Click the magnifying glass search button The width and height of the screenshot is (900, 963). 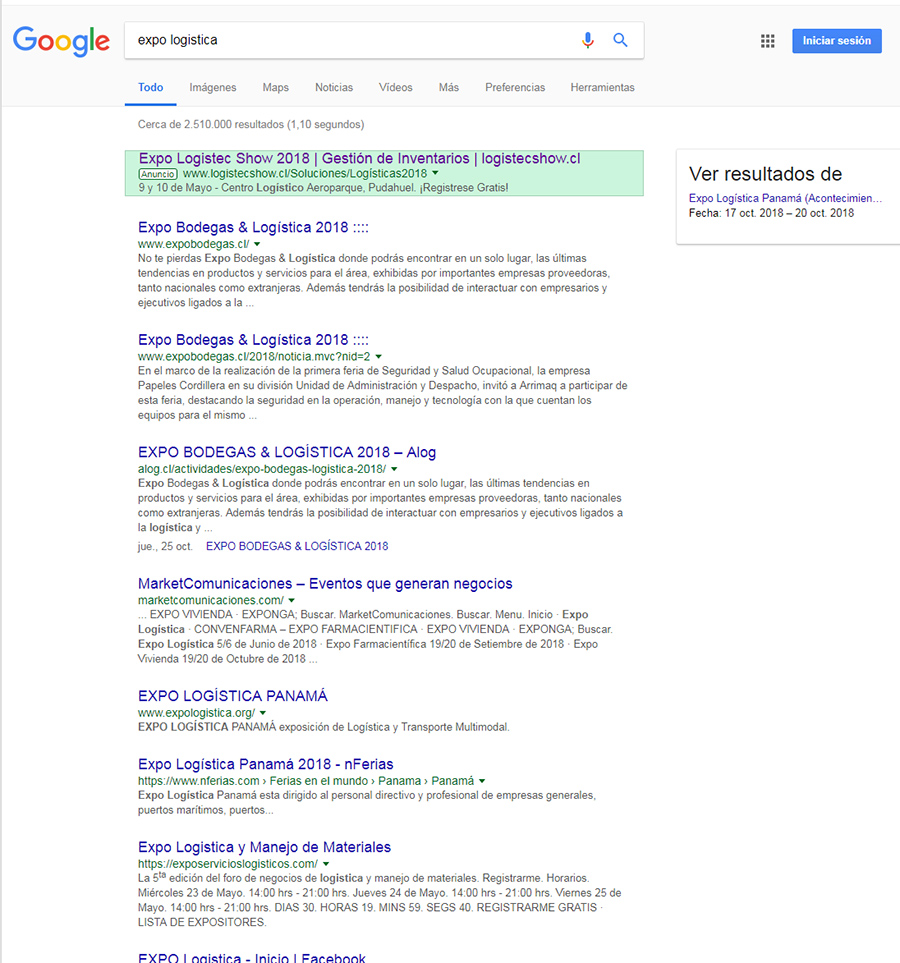click(620, 41)
